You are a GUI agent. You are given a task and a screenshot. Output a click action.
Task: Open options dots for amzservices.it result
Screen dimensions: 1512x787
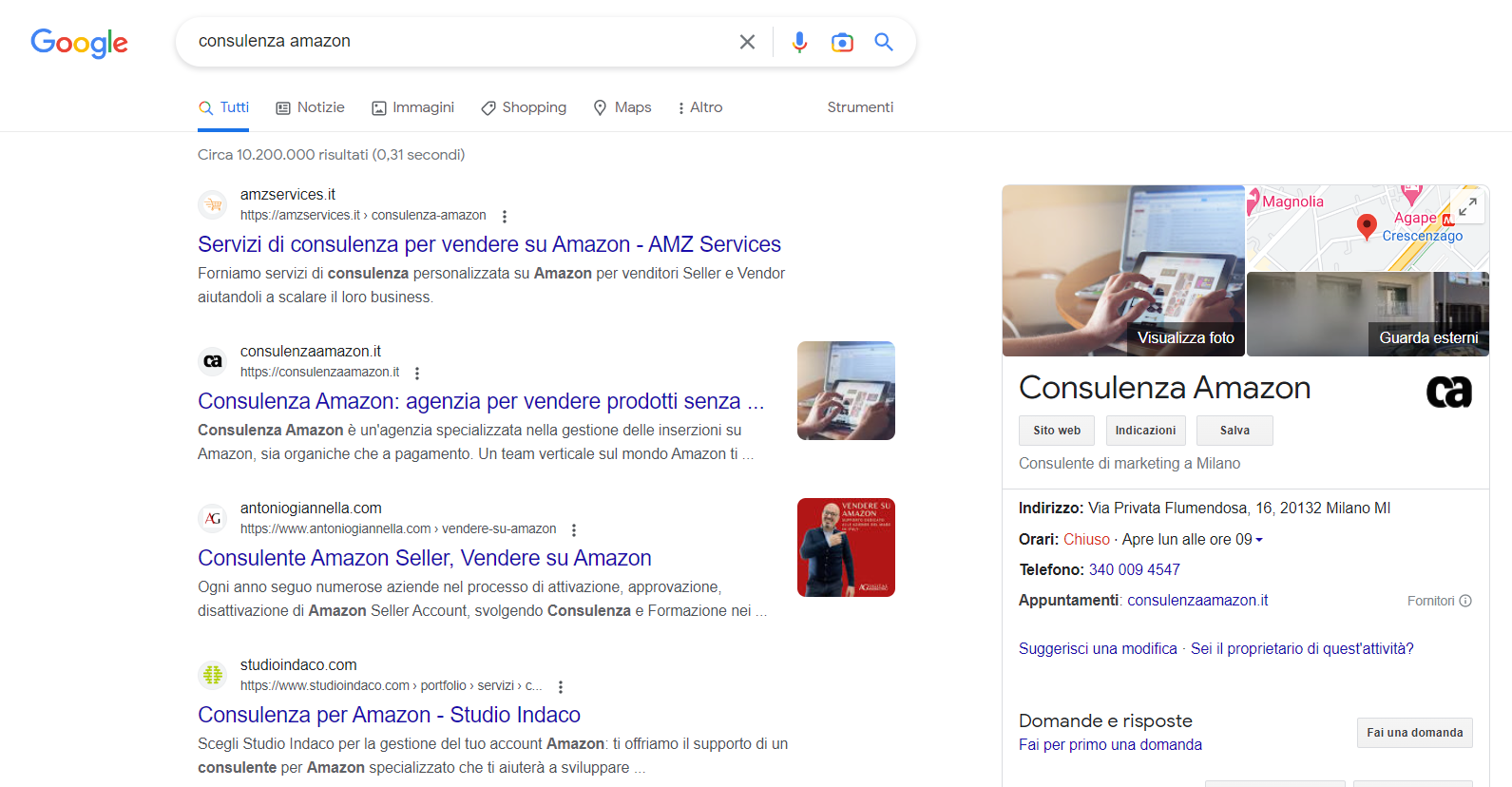505,217
